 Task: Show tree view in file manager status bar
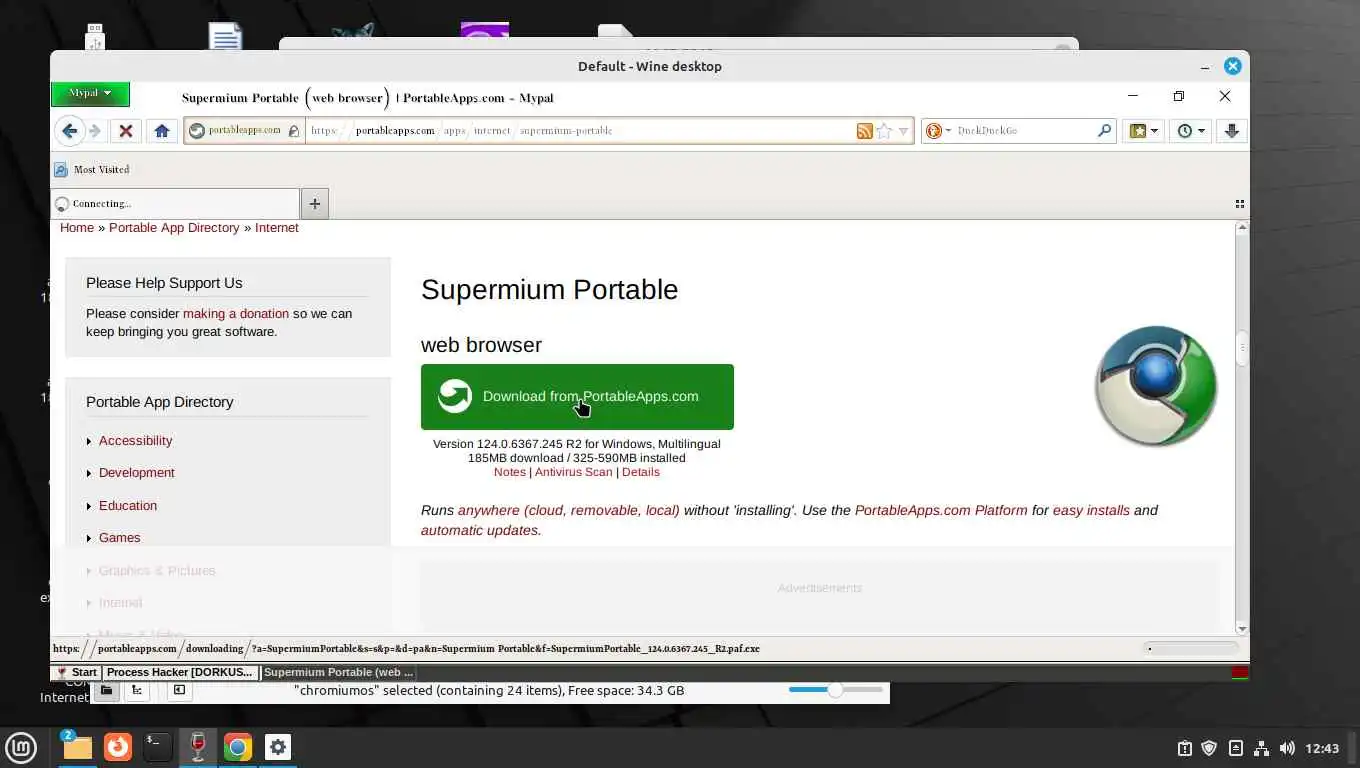point(137,690)
